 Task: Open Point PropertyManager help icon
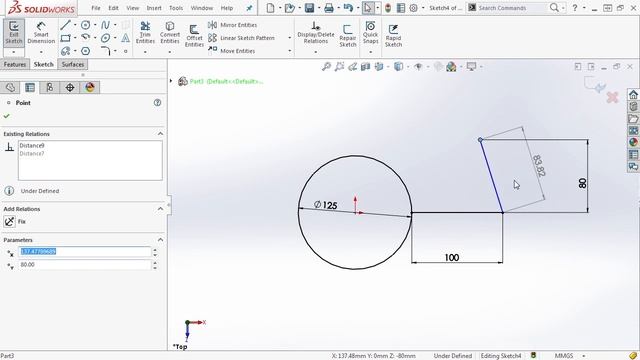click(158, 103)
